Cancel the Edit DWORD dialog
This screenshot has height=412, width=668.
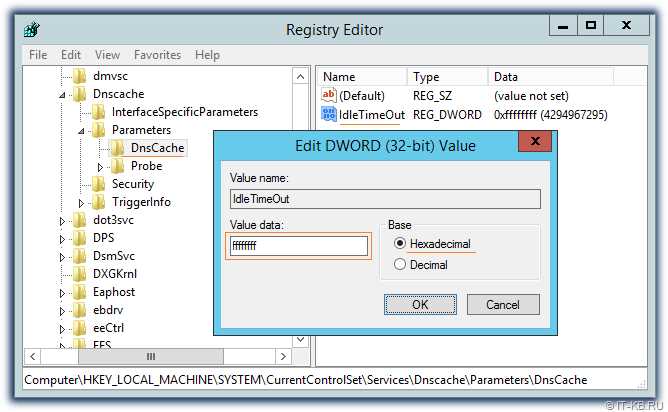[x=503, y=305]
